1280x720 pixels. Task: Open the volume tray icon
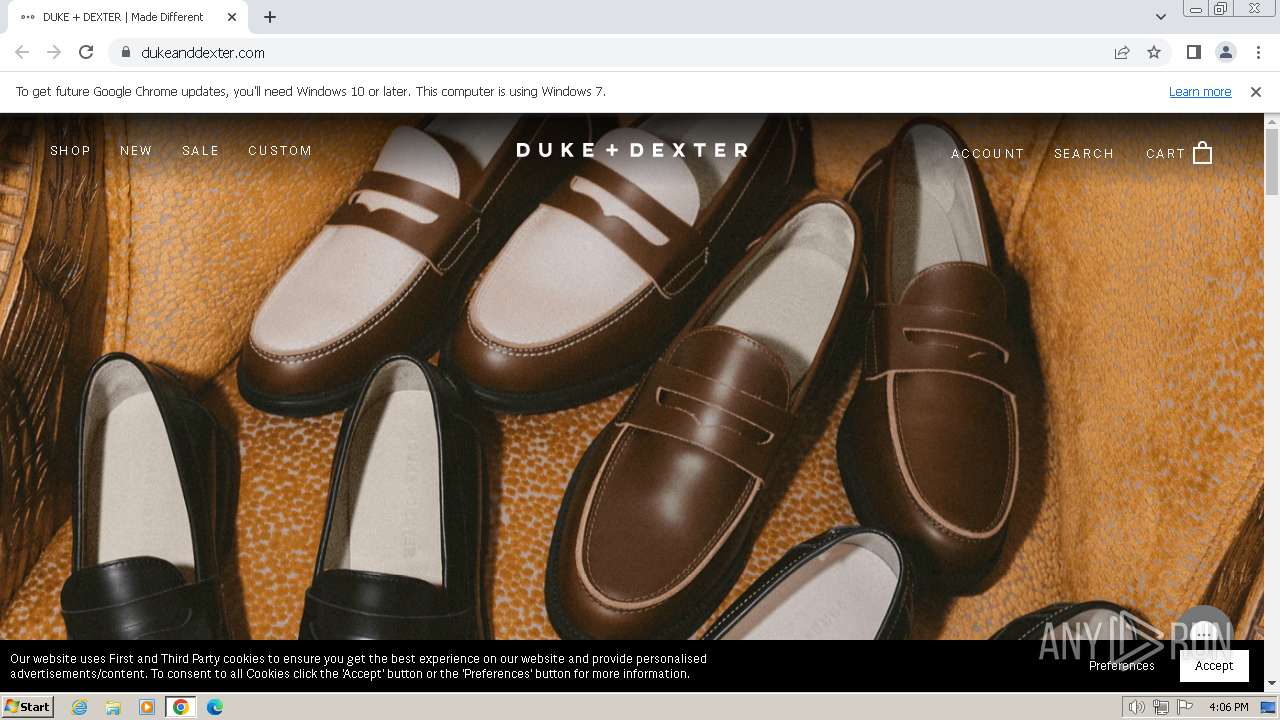[x=1137, y=707]
